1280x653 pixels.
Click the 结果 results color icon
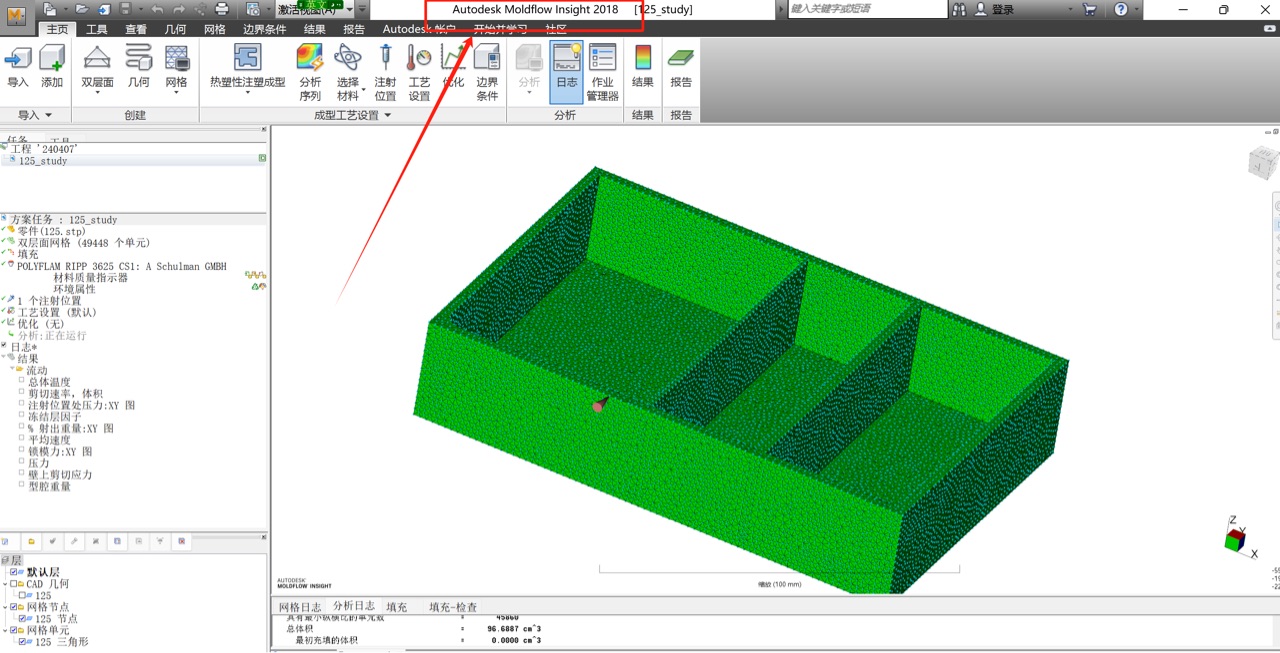(x=643, y=57)
